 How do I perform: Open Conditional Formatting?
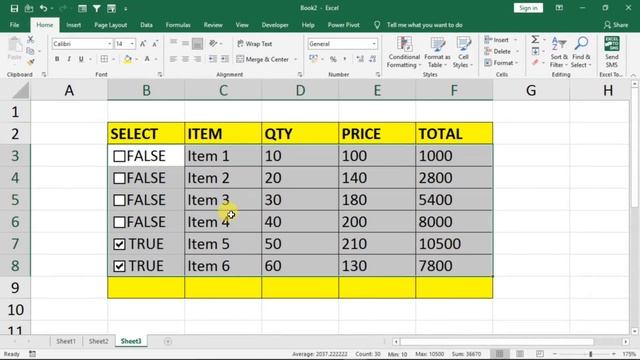click(404, 52)
